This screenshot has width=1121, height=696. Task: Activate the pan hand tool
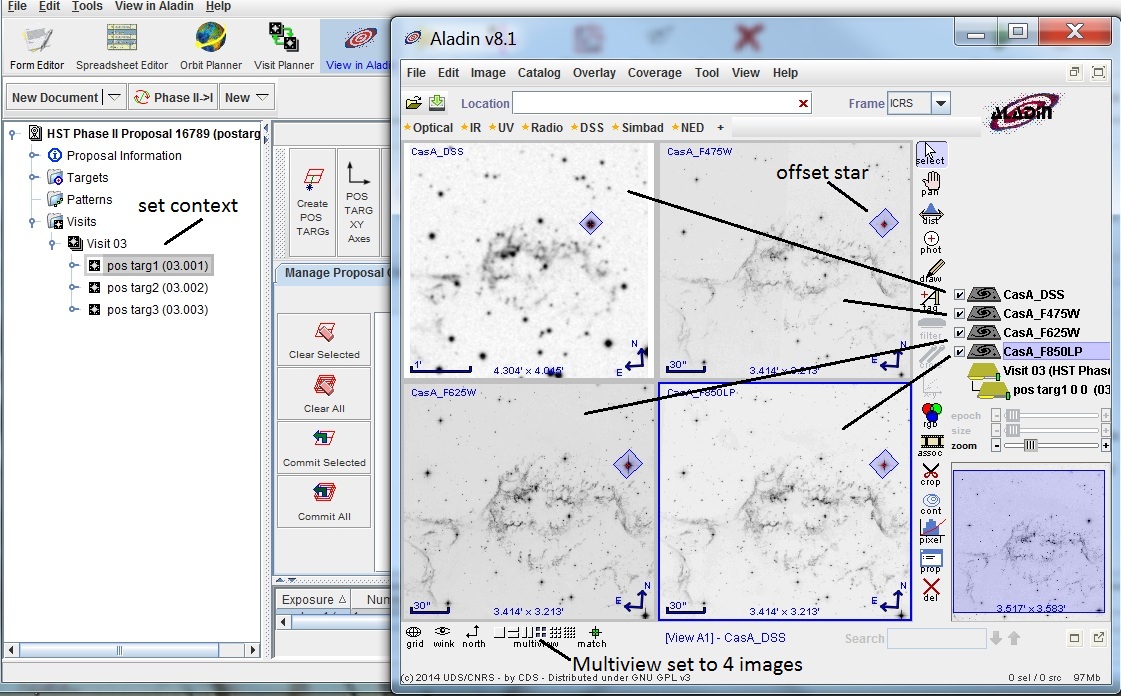(931, 183)
